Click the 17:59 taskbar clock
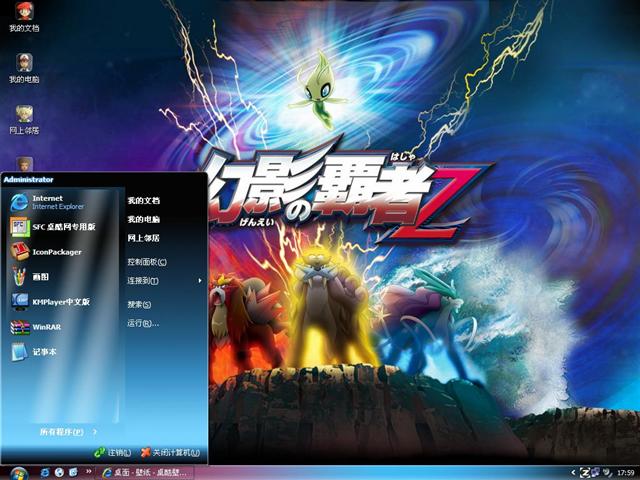This screenshot has height=480, width=640. click(x=625, y=473)
